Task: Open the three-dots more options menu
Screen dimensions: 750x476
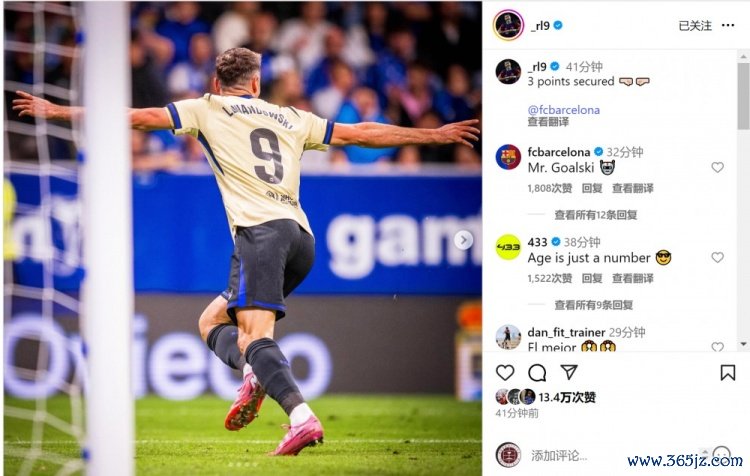Action: coord(728,25)
